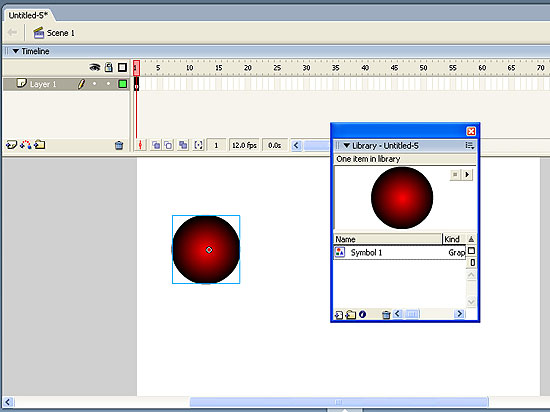
Task: Click the 0.0s elapsed time field
Action: (274, 145)
